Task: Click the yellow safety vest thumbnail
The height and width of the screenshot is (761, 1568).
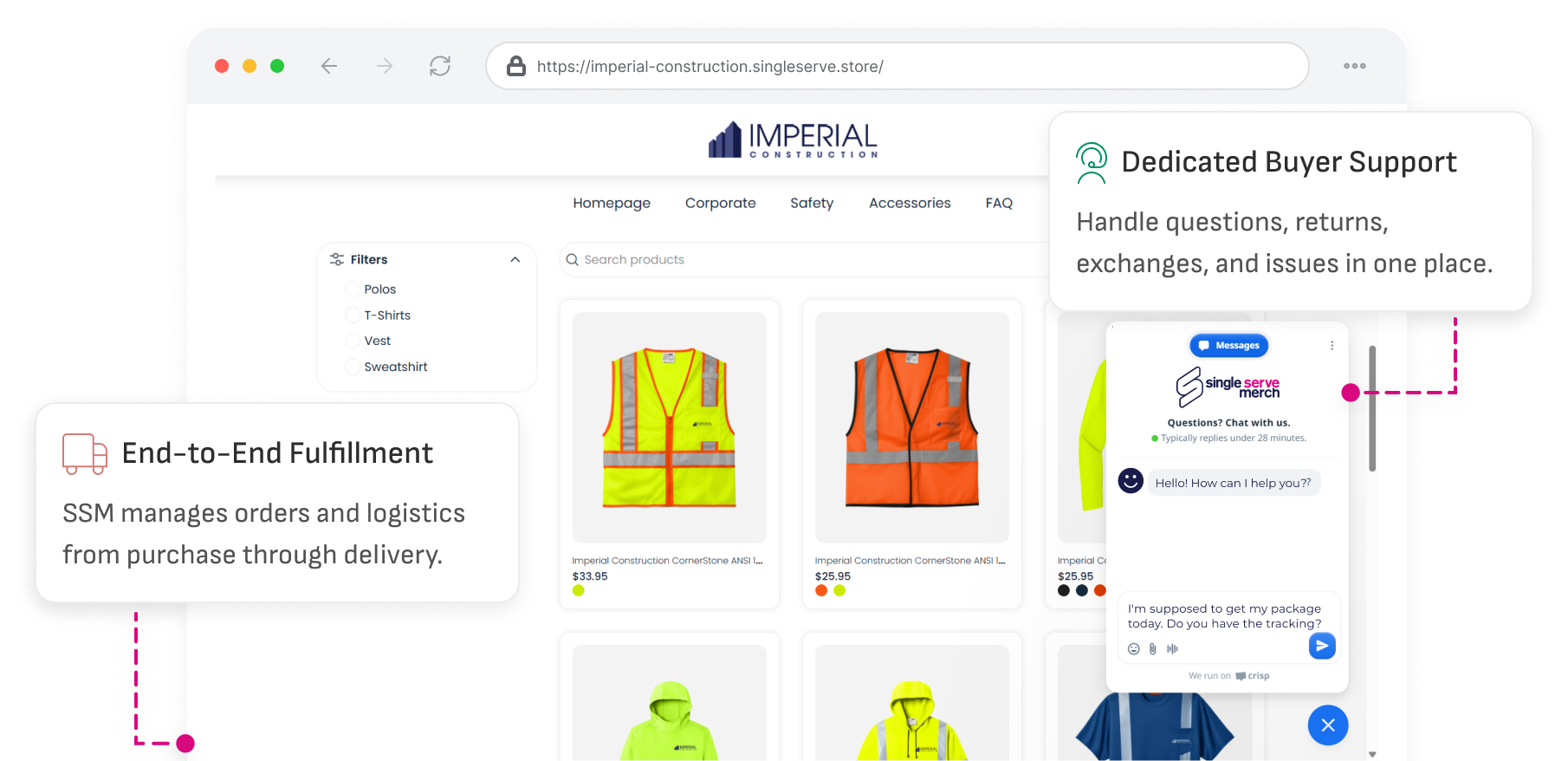Action: click(670, 427)
